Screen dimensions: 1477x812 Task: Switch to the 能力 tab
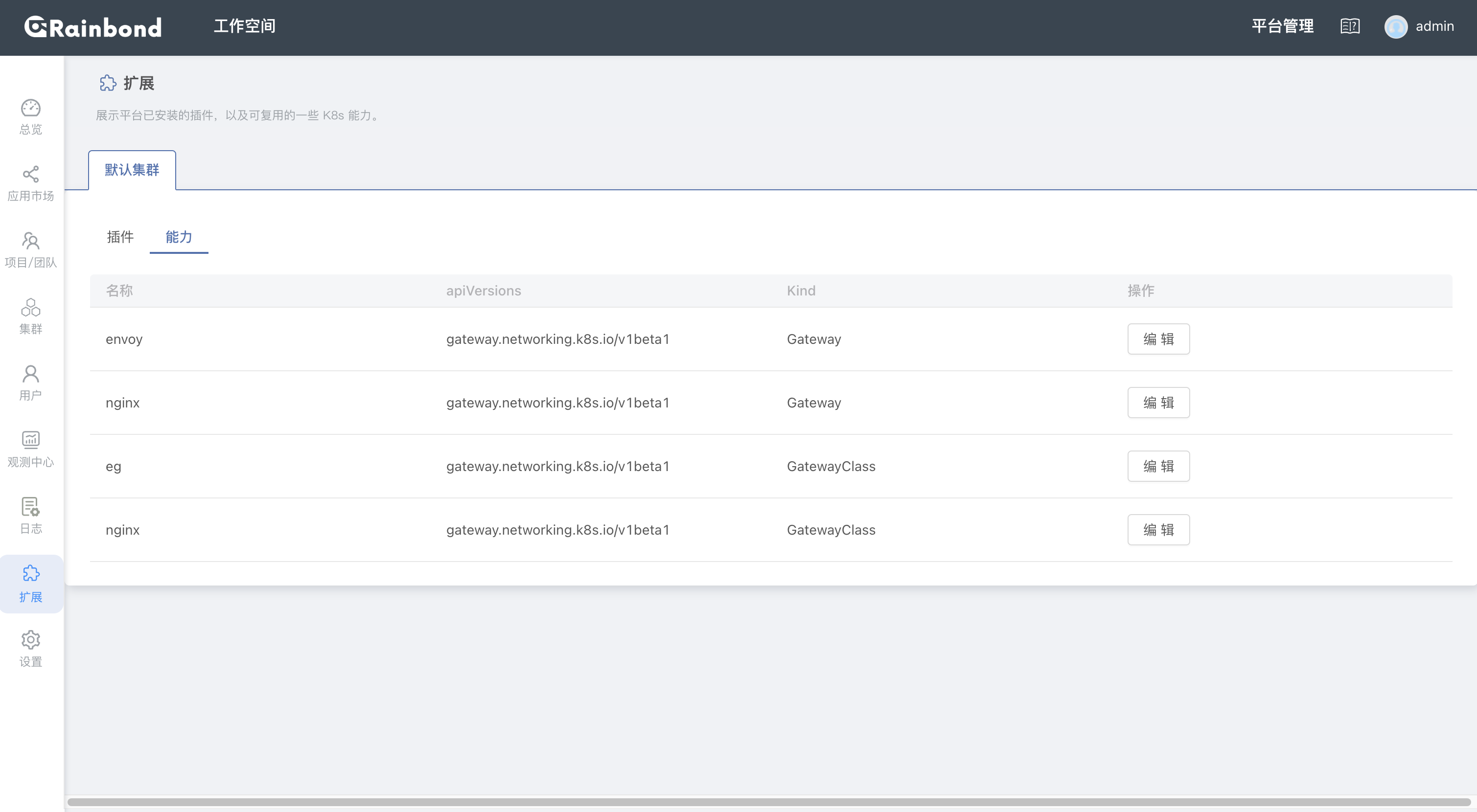179,237
